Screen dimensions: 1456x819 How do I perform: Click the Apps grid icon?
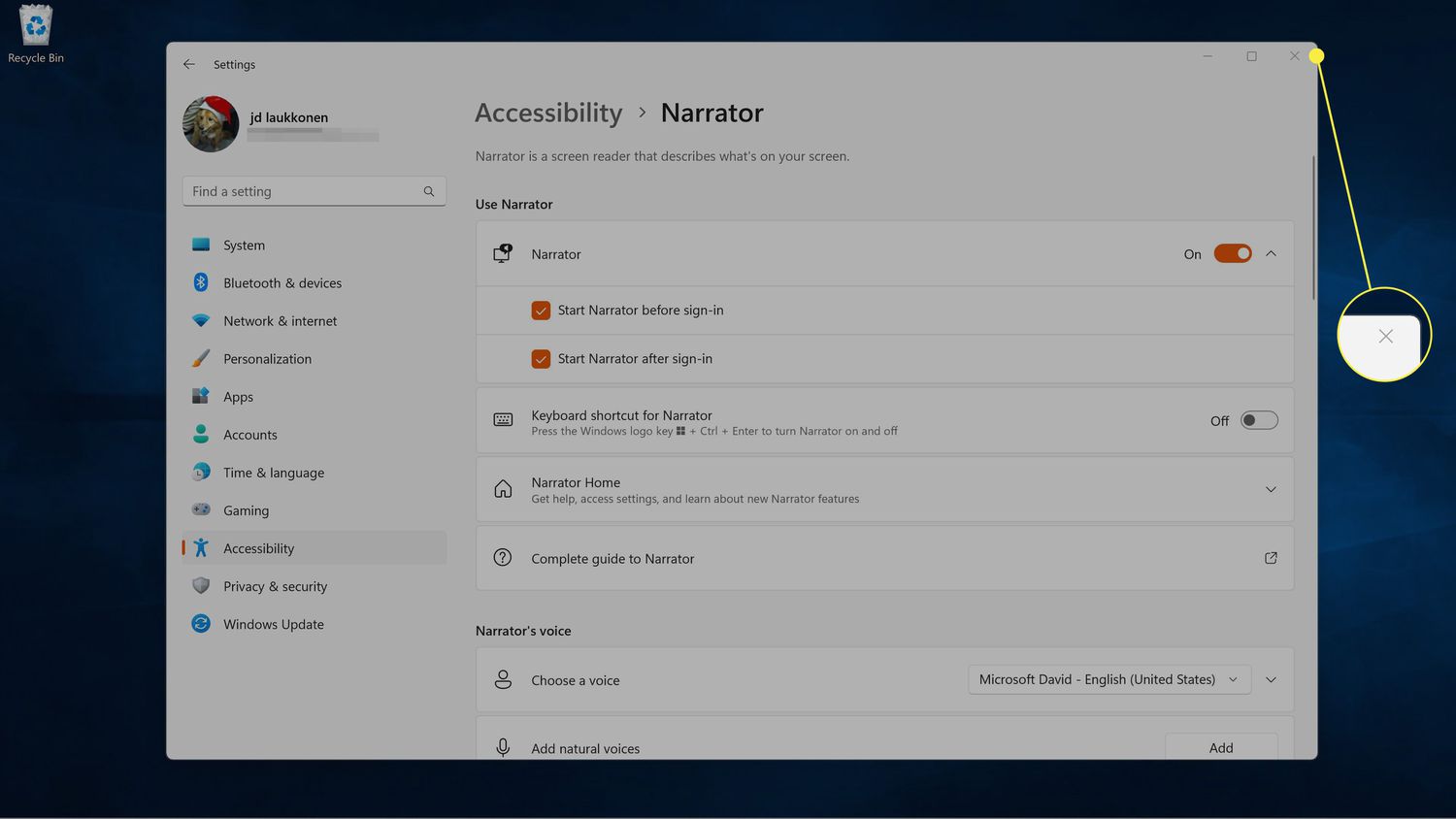(x=201, y=396)
